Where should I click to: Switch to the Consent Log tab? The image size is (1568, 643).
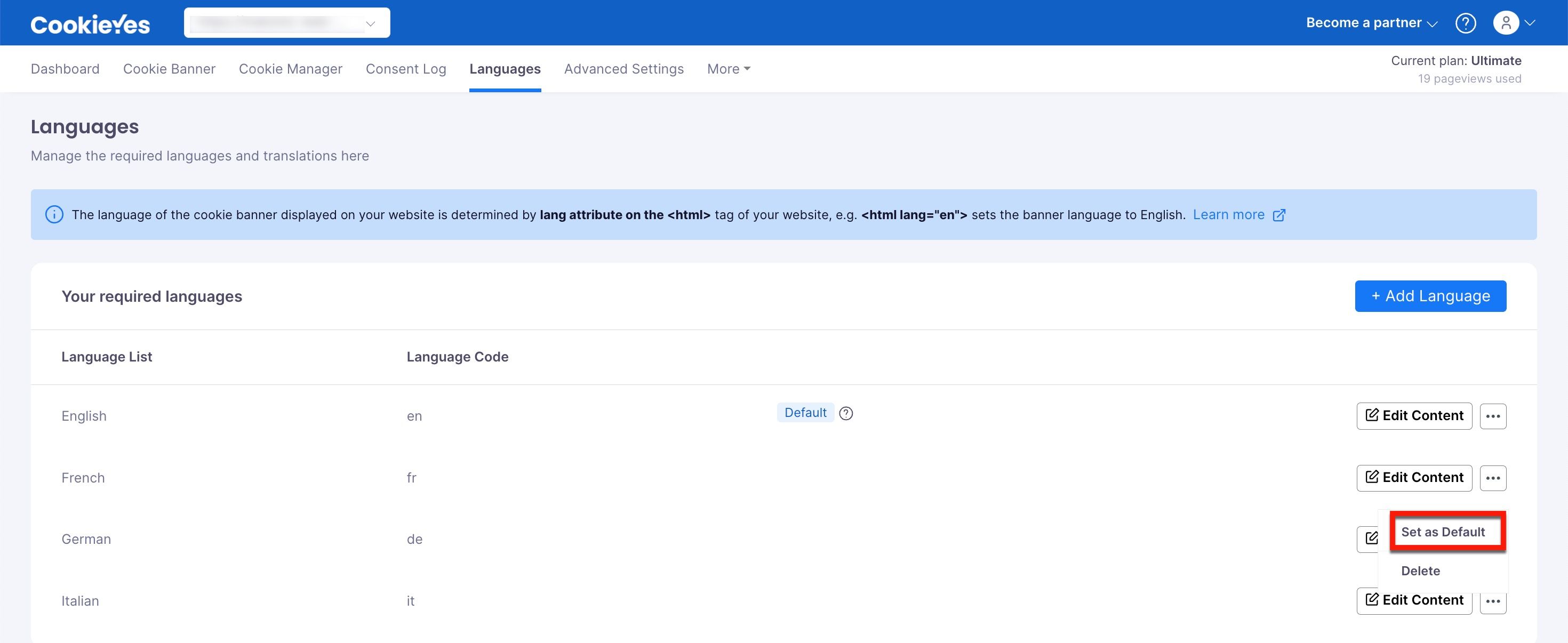click(x=405, y=69)
